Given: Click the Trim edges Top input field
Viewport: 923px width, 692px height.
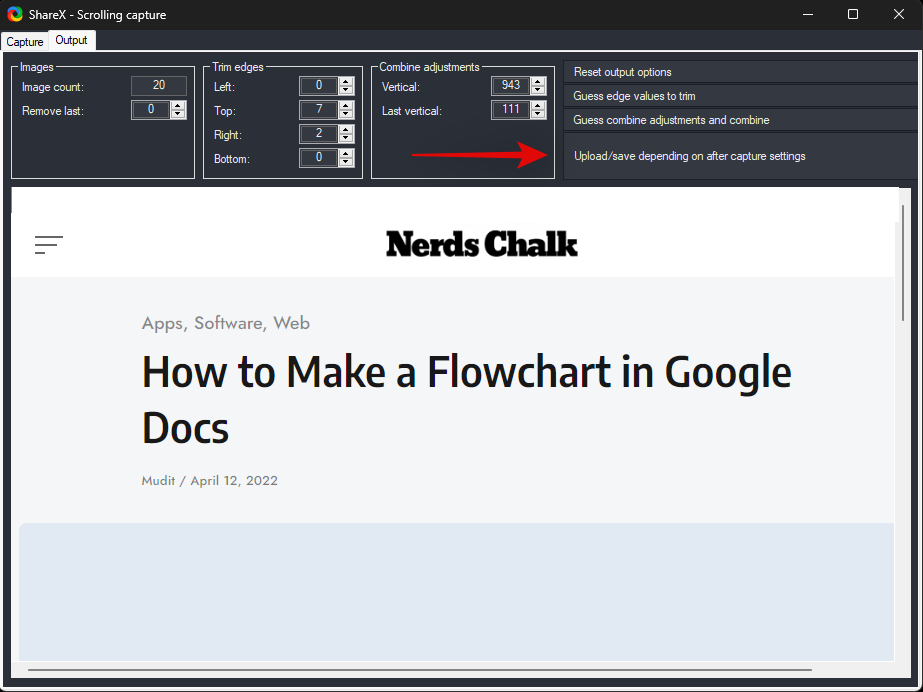Looking at the screenshot, I should [x=318, y=110].
